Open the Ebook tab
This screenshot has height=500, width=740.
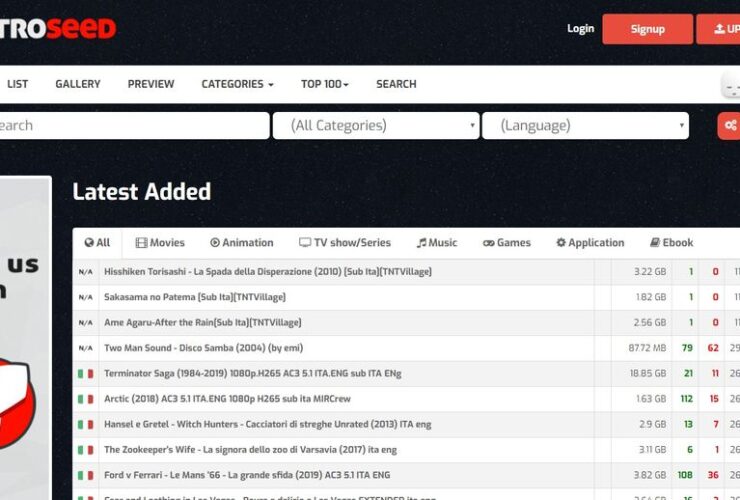coord(671,243)
